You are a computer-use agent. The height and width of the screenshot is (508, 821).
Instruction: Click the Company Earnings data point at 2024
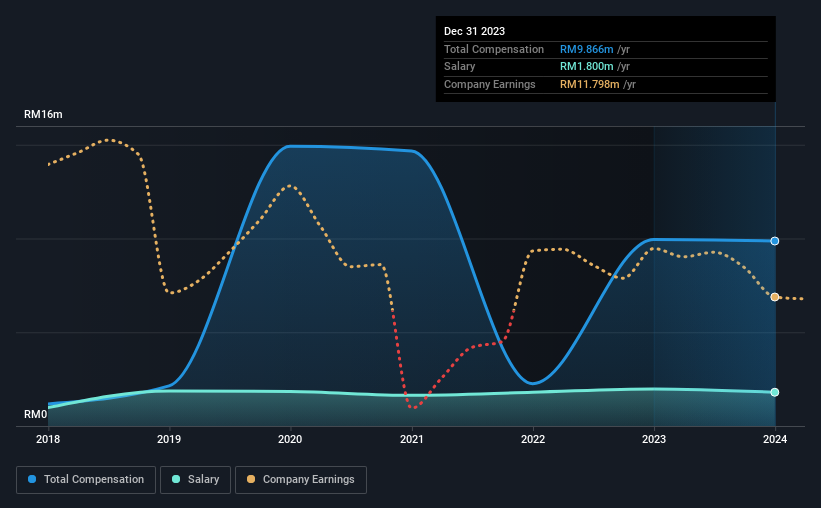[774, 297]
